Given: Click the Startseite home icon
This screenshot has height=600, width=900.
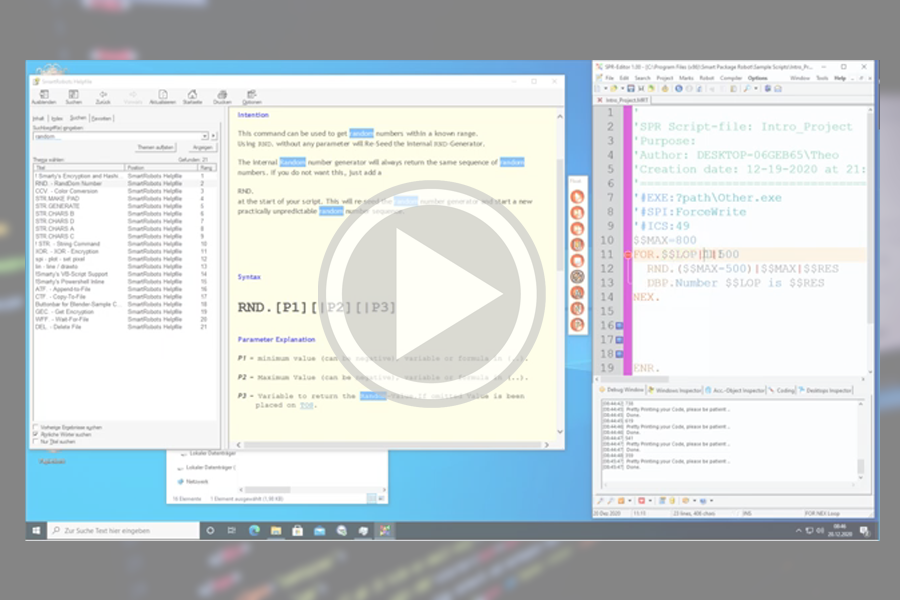Looking at the screenshot, I should [x=192, y=95].
